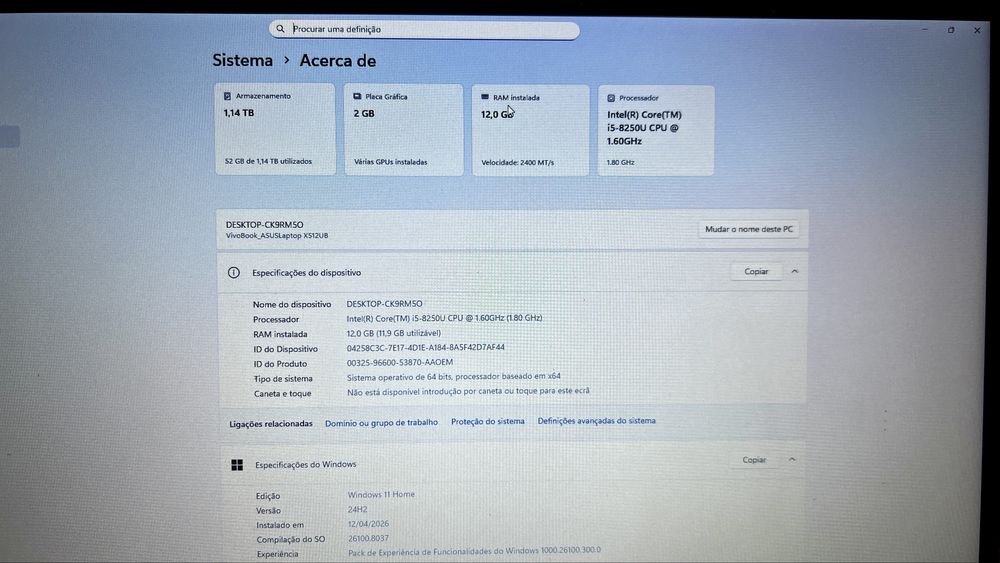Click the 'Acerca de' breadcrumb title
The width and height of the screenshot is (1000, 563).
[x=337, y=61]
